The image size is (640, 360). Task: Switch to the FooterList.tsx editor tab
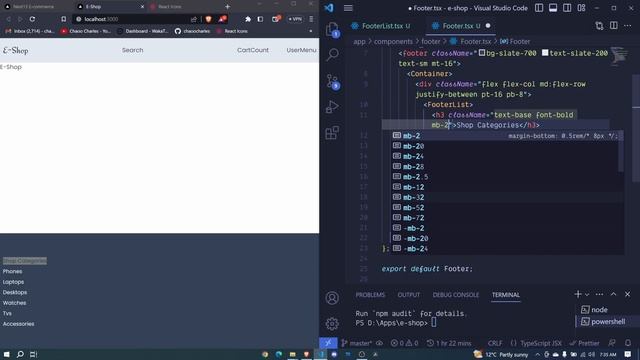tap(381, 26)
